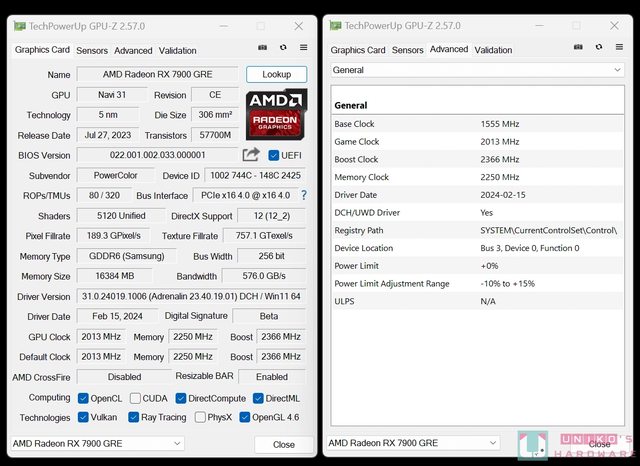Open the Validation tab in right window
The image size is (640, 466).
point(493,50)
